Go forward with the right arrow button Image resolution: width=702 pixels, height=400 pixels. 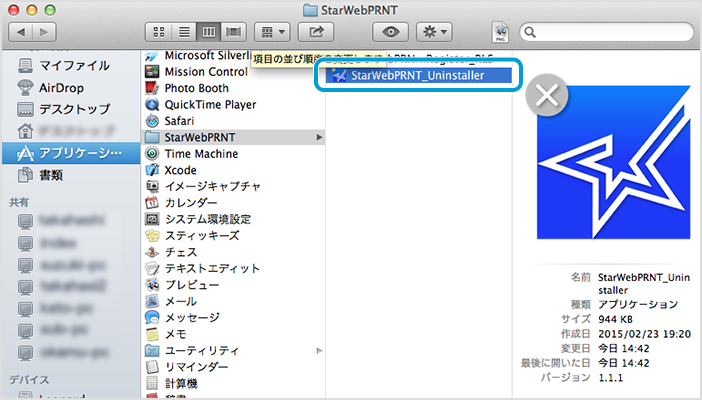[44, 32]
